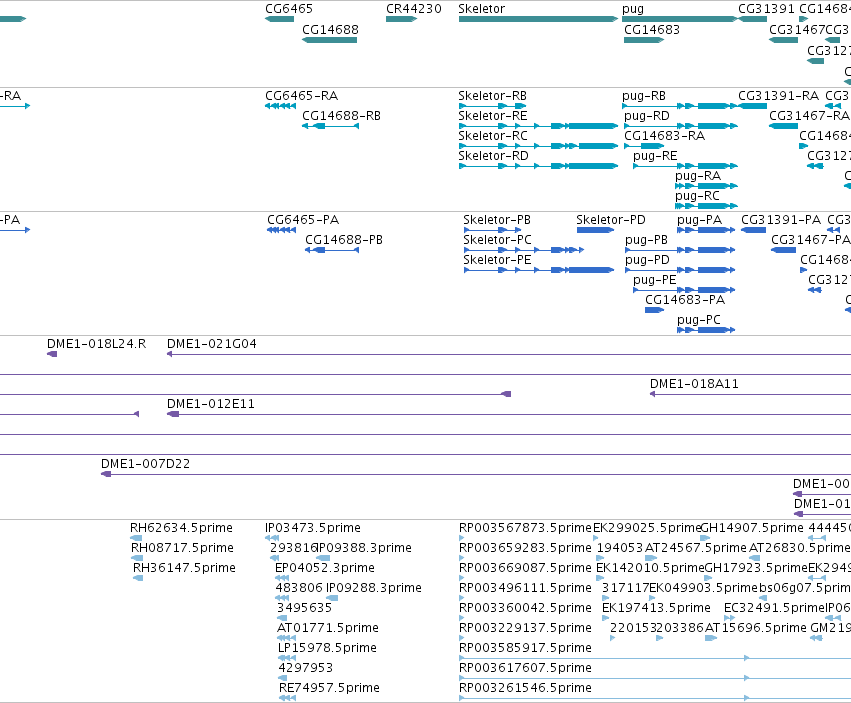Screen dimensions: 851x703
Task: Open the "Skeletor-PC" protein label
Action: pyautogui.click(x=497, y=240)
